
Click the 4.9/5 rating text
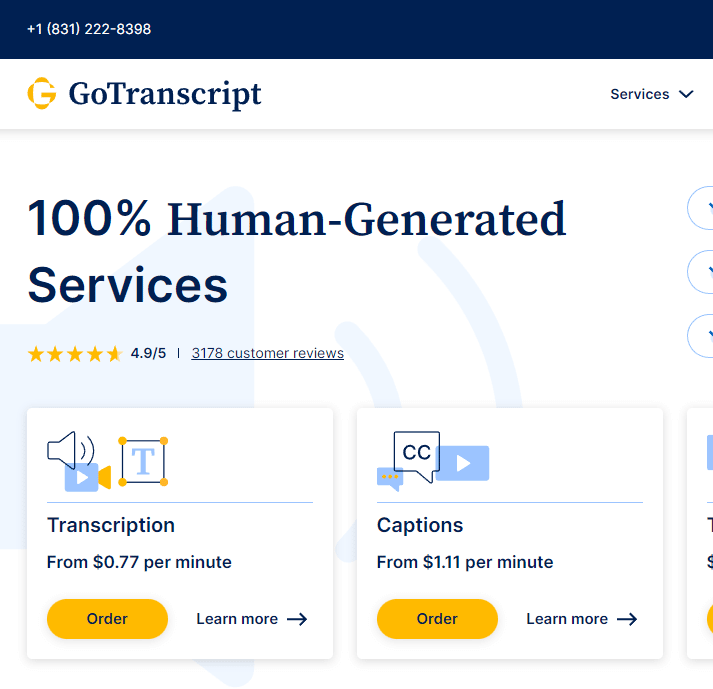(x=148, y=353)
